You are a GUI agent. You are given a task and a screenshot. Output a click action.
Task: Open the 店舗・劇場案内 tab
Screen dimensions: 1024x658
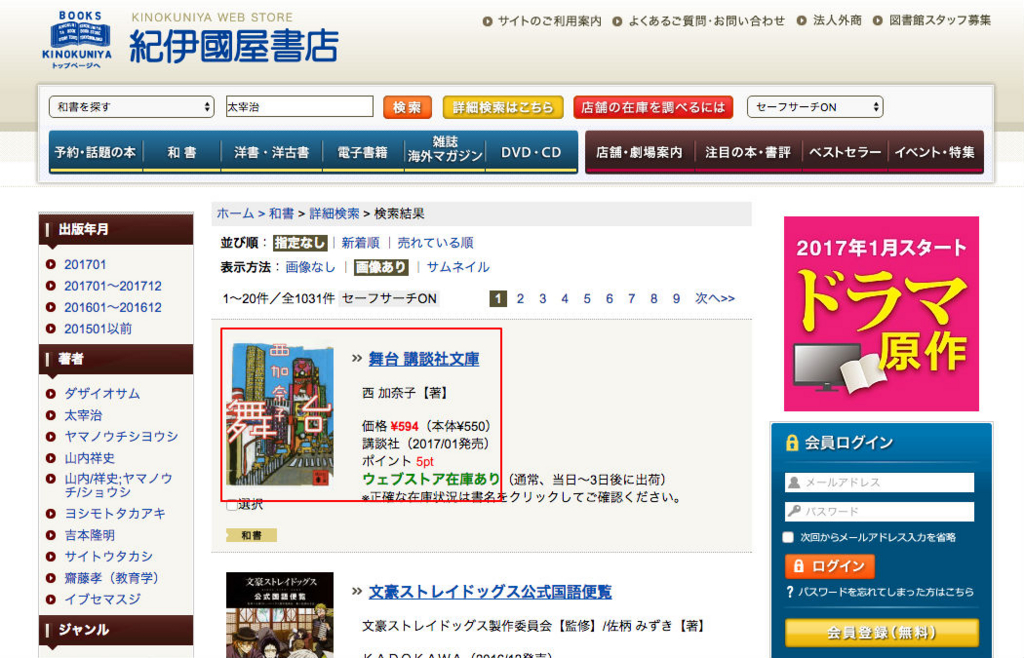[x=639, y=152]
